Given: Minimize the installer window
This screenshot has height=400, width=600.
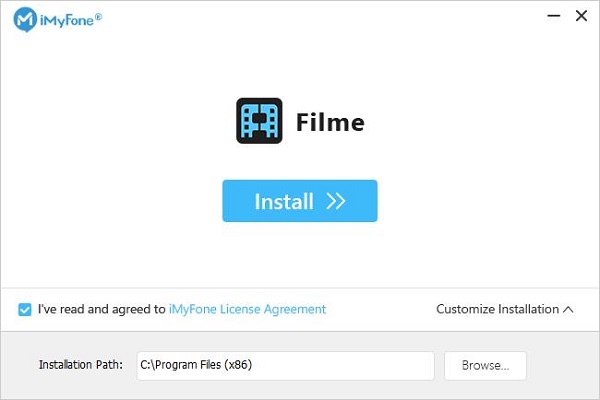Looking at the screenshot, I should click(x=549, y=17).
